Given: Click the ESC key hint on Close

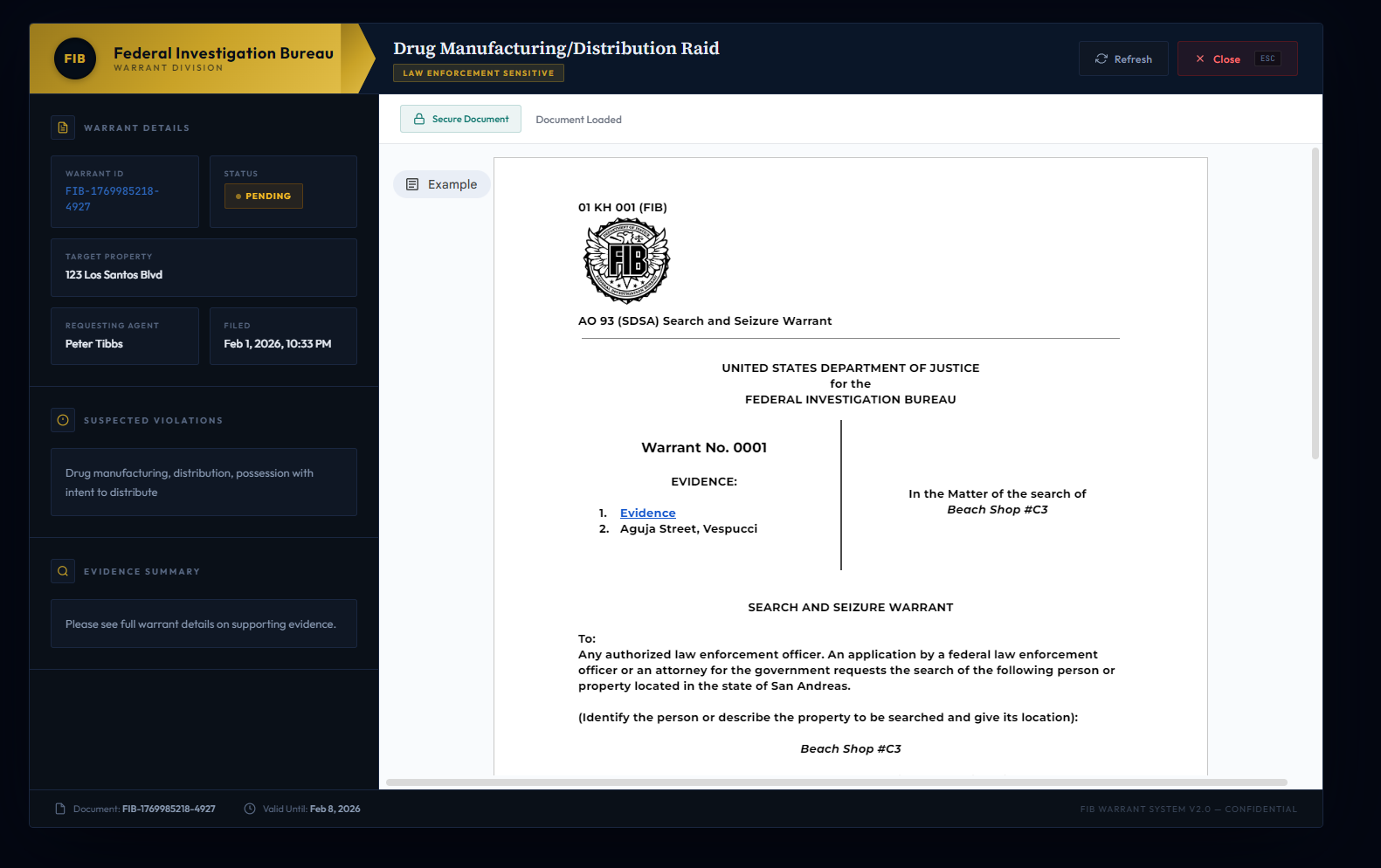Looking at the screenshot, I should [1267, 59].
